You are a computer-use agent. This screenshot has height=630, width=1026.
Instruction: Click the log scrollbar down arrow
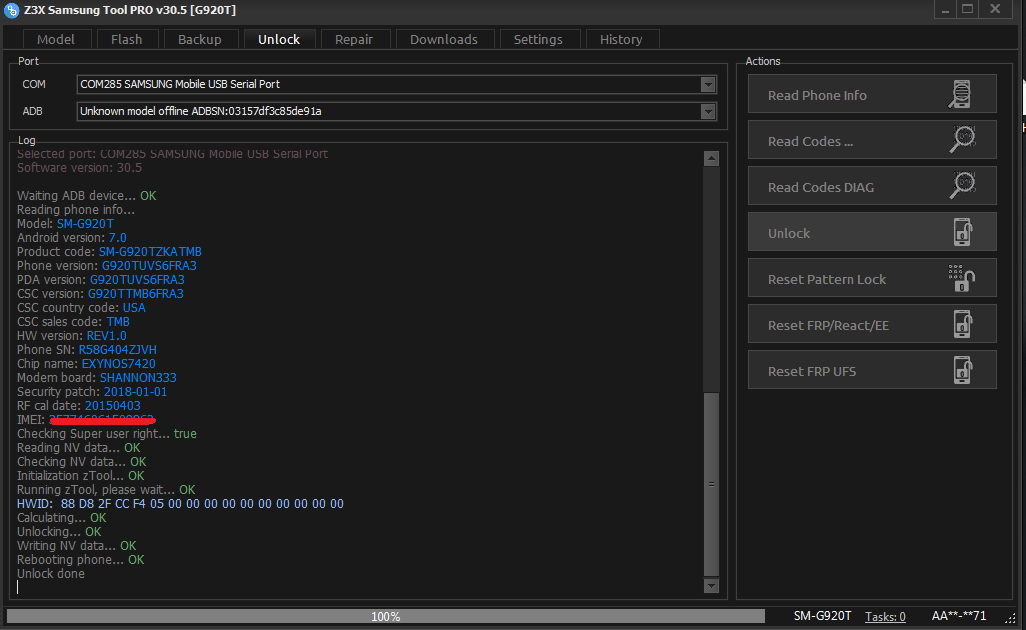[x=711, y=586]
